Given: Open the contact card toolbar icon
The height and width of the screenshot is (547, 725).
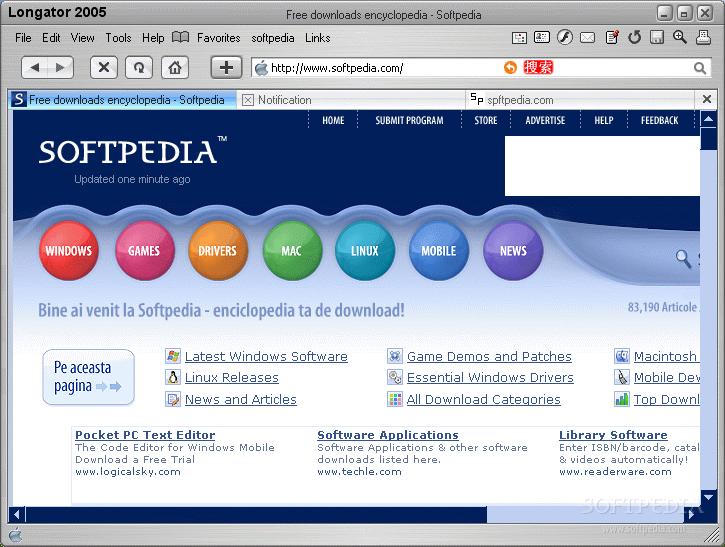Looking at the screenshot, I should (x=541, y=37).
